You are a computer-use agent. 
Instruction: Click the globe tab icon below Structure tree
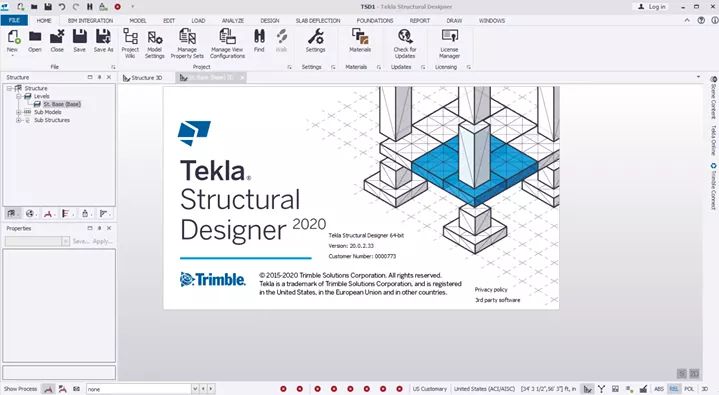pos(30,213)
